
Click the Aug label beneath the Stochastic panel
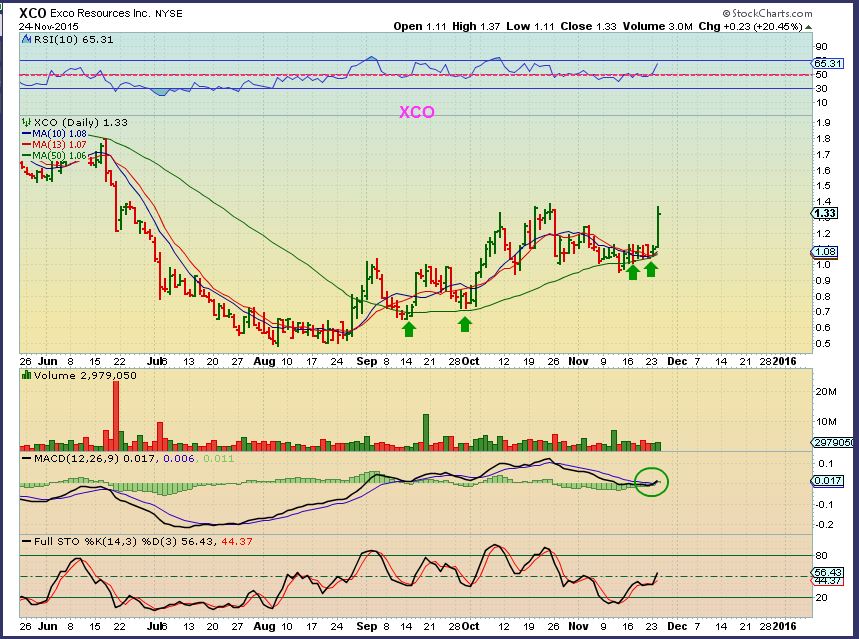[x=265, y=626]
